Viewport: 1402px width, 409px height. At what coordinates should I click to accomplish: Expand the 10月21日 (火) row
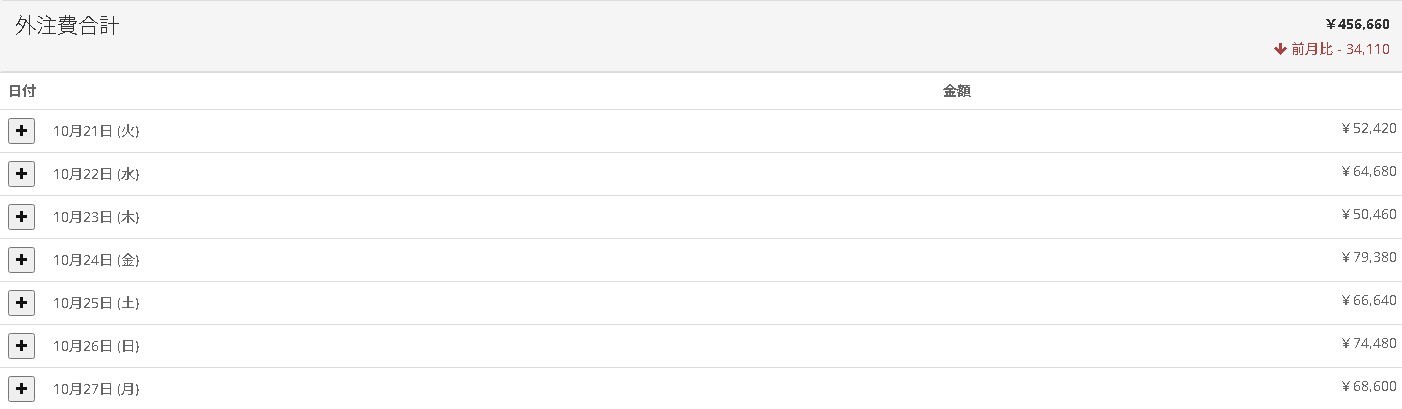click(x=21, y=131)
